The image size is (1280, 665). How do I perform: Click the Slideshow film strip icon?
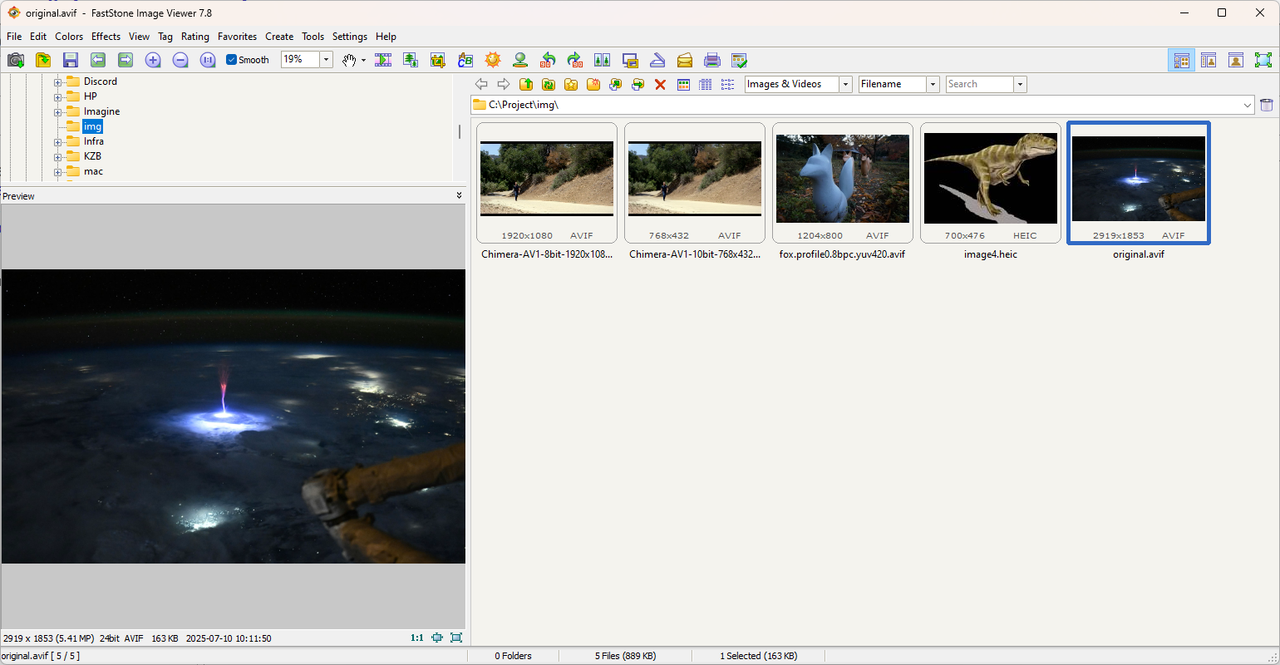[x=383, y=60]
